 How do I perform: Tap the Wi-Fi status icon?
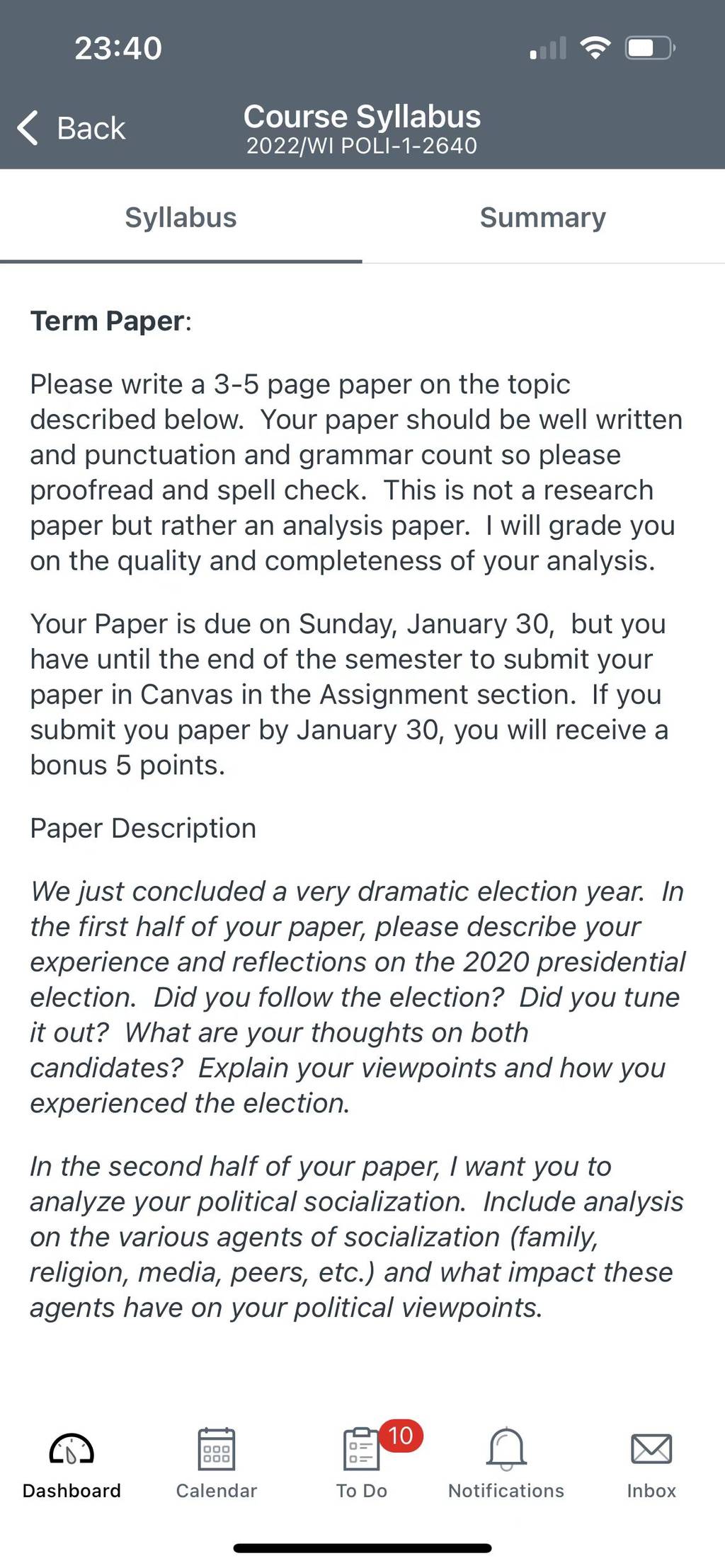tap(595, 47)
